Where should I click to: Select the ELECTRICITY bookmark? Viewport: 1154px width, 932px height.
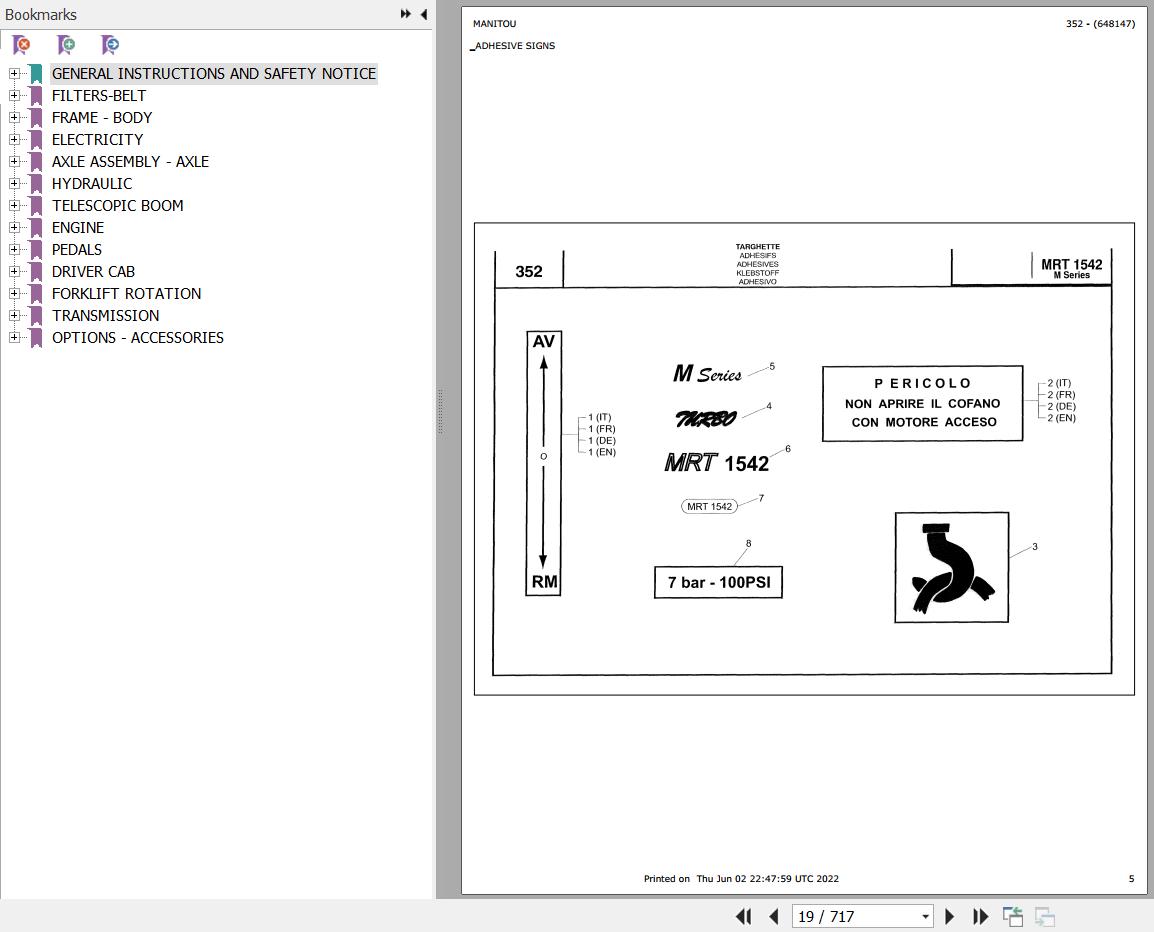click(x=97, y=140)
